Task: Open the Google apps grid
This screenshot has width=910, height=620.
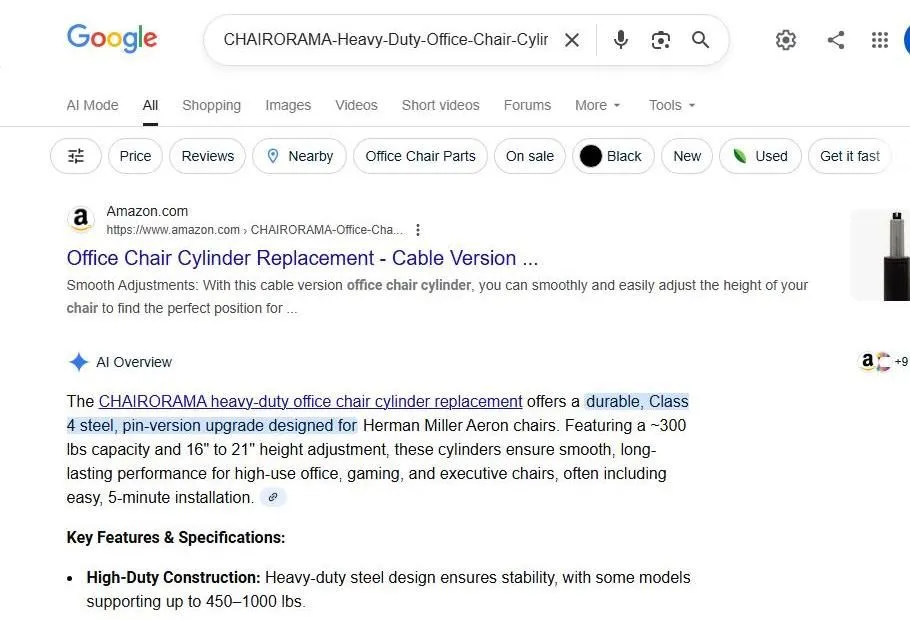Action: pyautogui.click(x=879, y=40)
